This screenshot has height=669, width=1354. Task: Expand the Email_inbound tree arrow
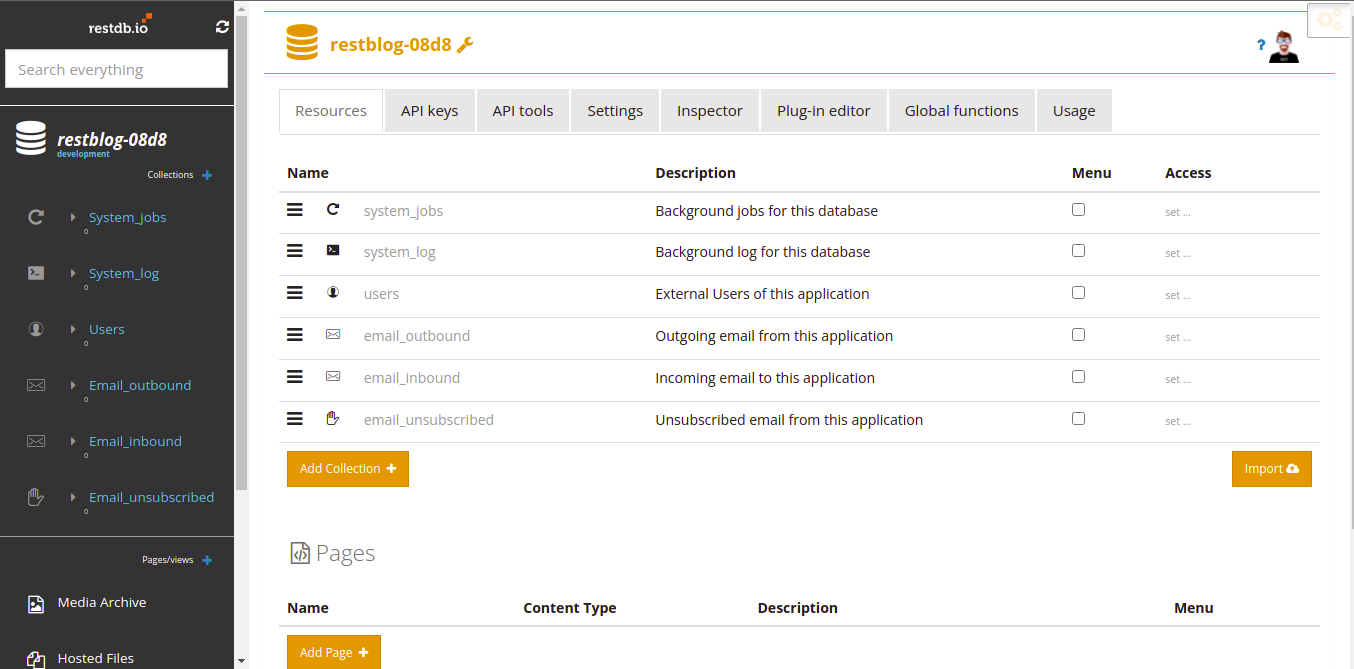click(x=73, y=441)
